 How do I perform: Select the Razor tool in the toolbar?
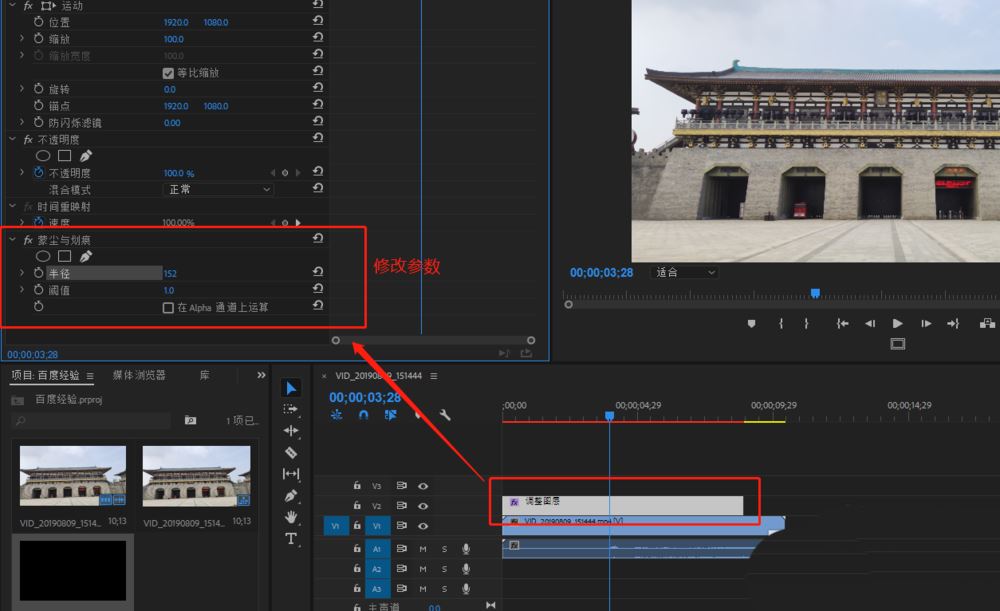click(x=291, y=452)
